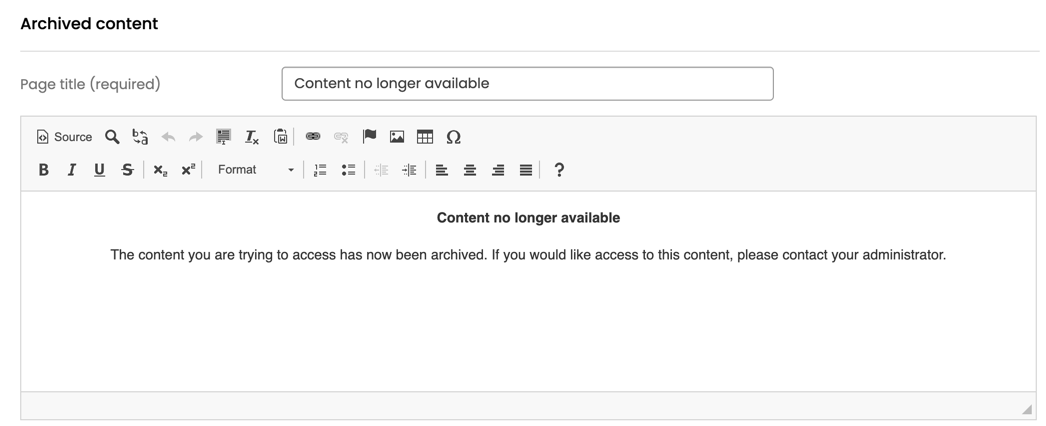Screen dimensions: 1046x426
Task: Insert an anchor flag
Action: (x=369, y=137)
